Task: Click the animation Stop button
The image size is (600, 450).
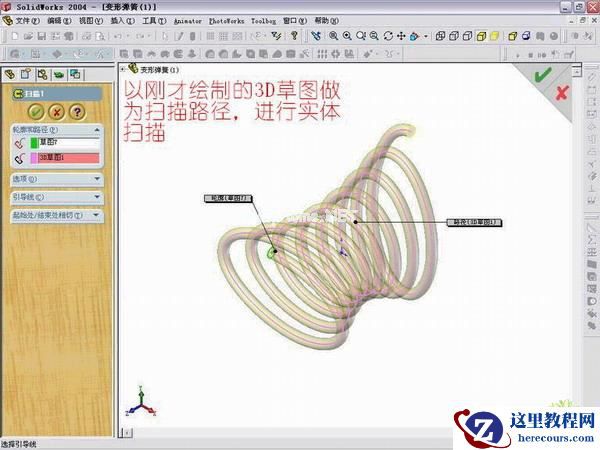Action: (x=530, y=55)
